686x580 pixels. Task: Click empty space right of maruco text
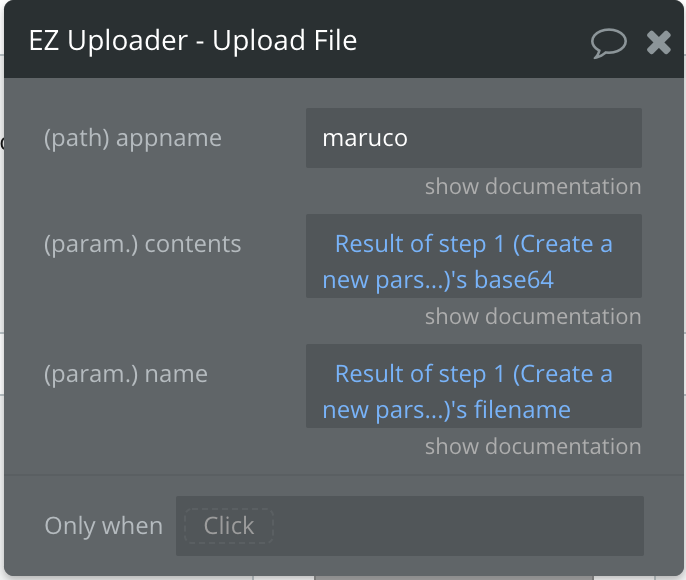click(x=525, y=138)
